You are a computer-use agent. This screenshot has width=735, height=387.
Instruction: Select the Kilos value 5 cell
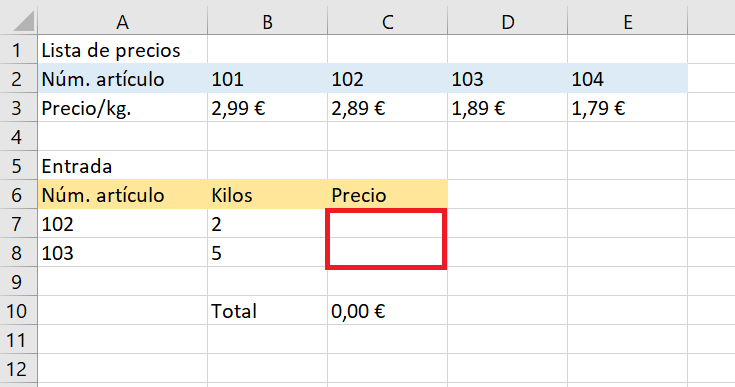[267, 253]
